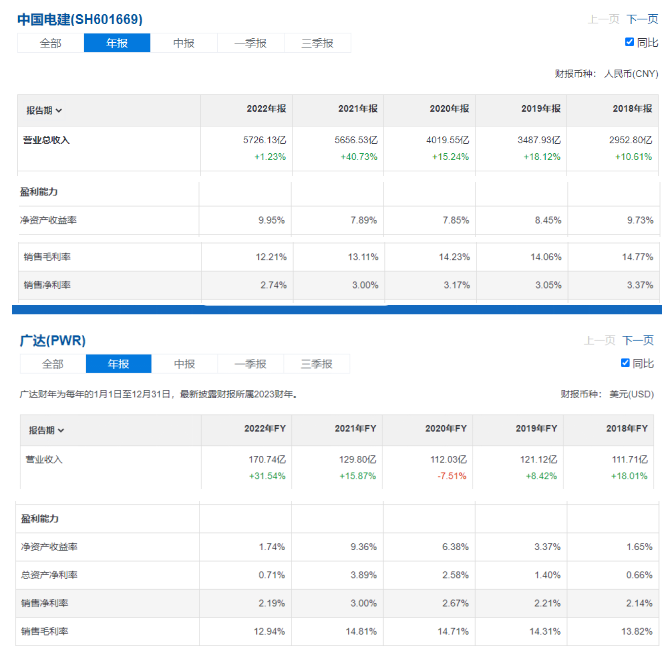The height and width of the screenshot is (651, 670).
Task: Click the 2019年报 column header
Action: coord(541,109)
